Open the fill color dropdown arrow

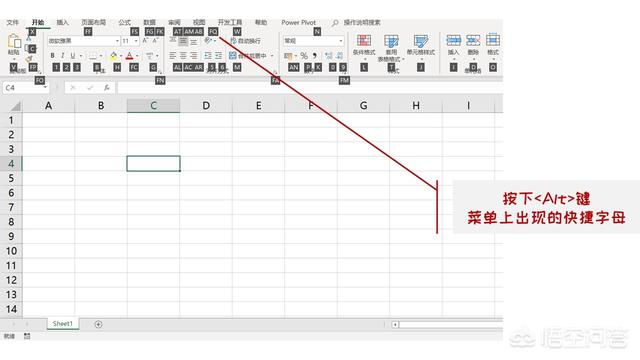tap(121, 56)
